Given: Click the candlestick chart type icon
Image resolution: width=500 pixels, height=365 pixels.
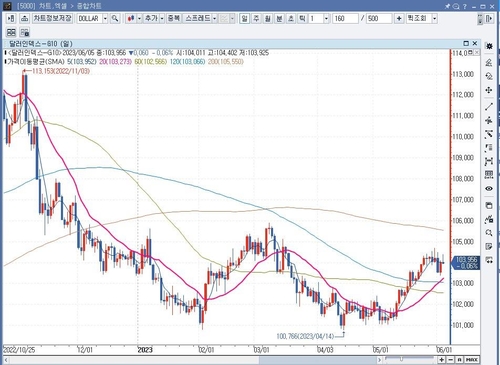Looking at the screenshot, I should coord(131,18).
